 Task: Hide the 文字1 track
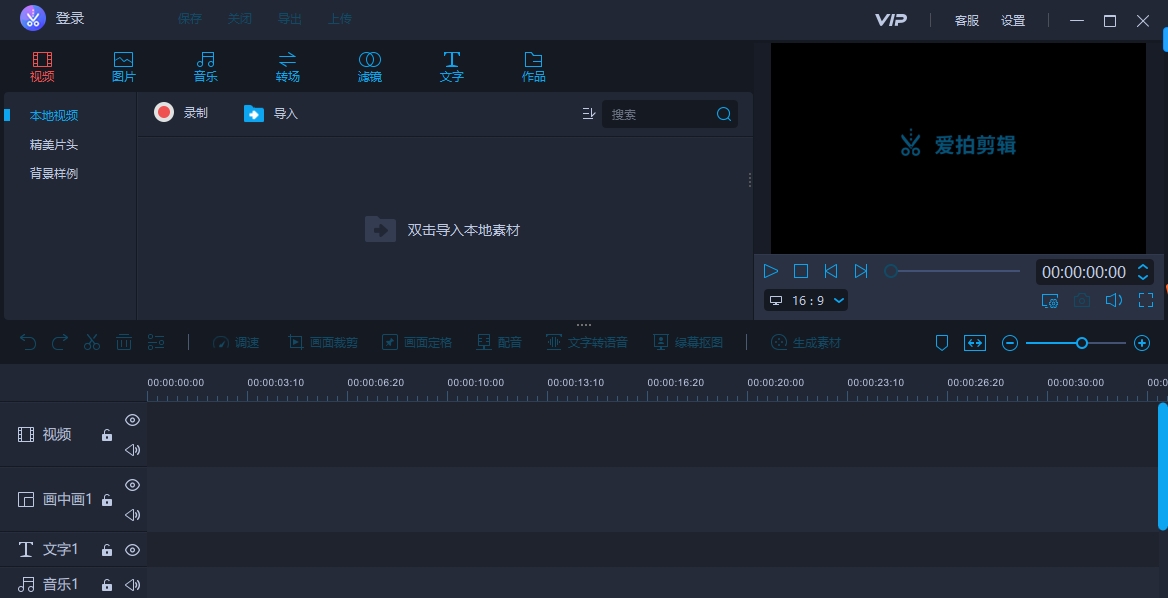pyautogui.click(x=133, y=550)
